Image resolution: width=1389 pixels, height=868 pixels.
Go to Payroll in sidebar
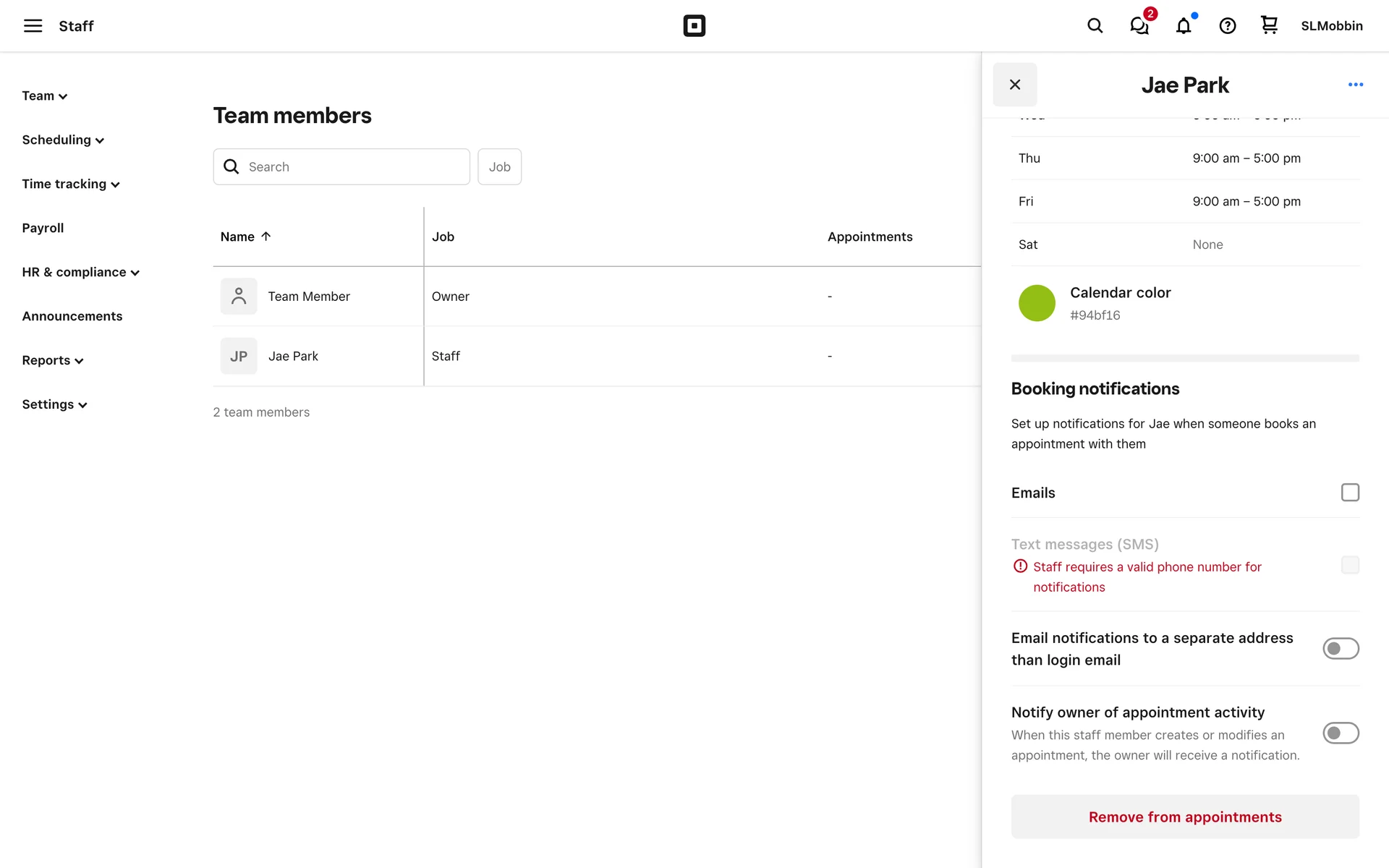pyautogui.click(x=43, y=229)
